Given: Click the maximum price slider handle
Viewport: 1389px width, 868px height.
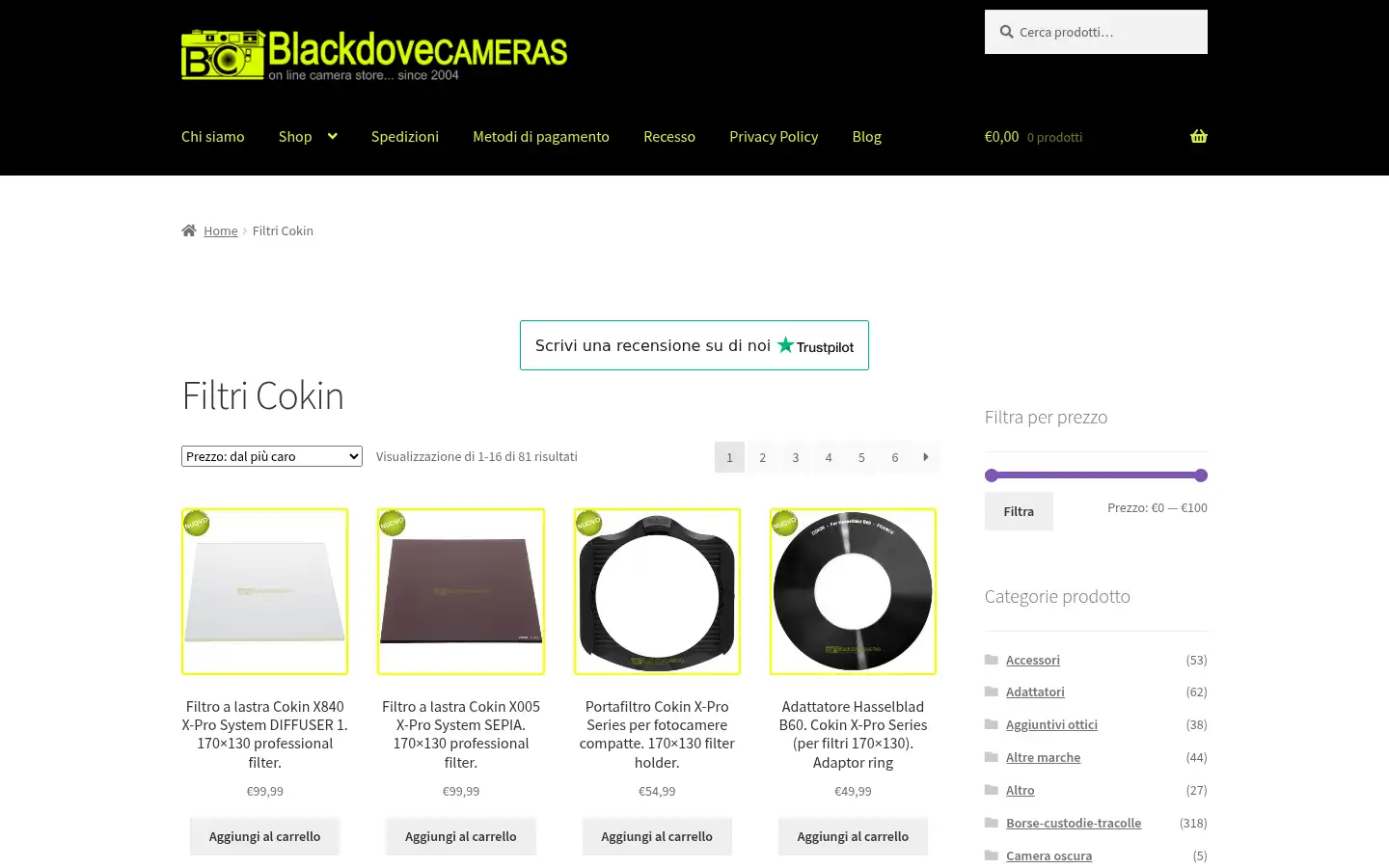Looking at the screenshot, I should click(1201, 475).
